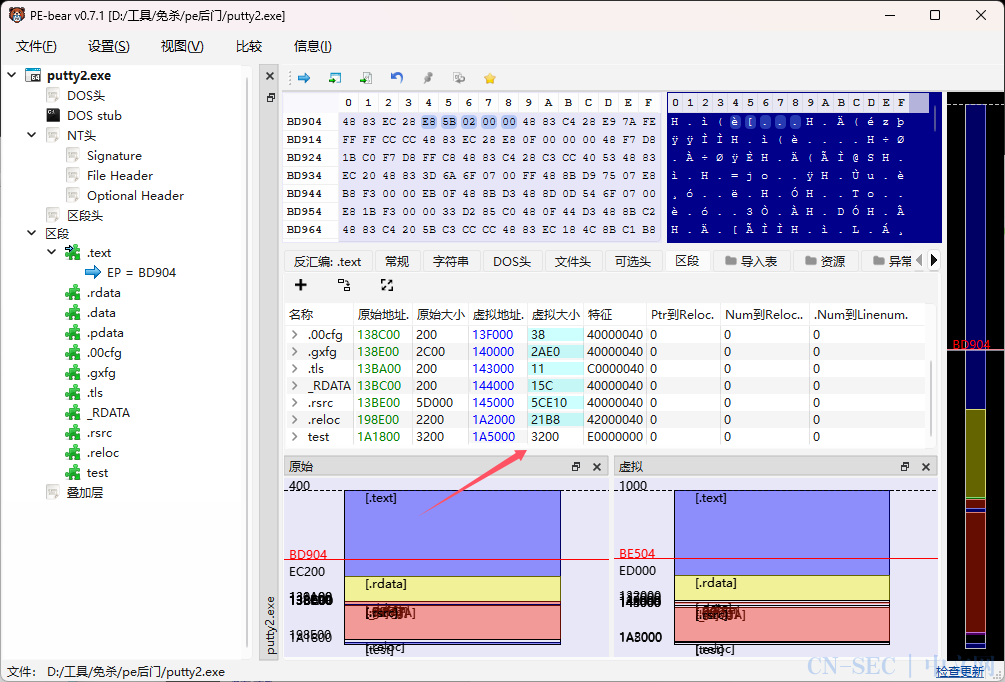Click the section tree layout icon beside plus

click(344, 285)
